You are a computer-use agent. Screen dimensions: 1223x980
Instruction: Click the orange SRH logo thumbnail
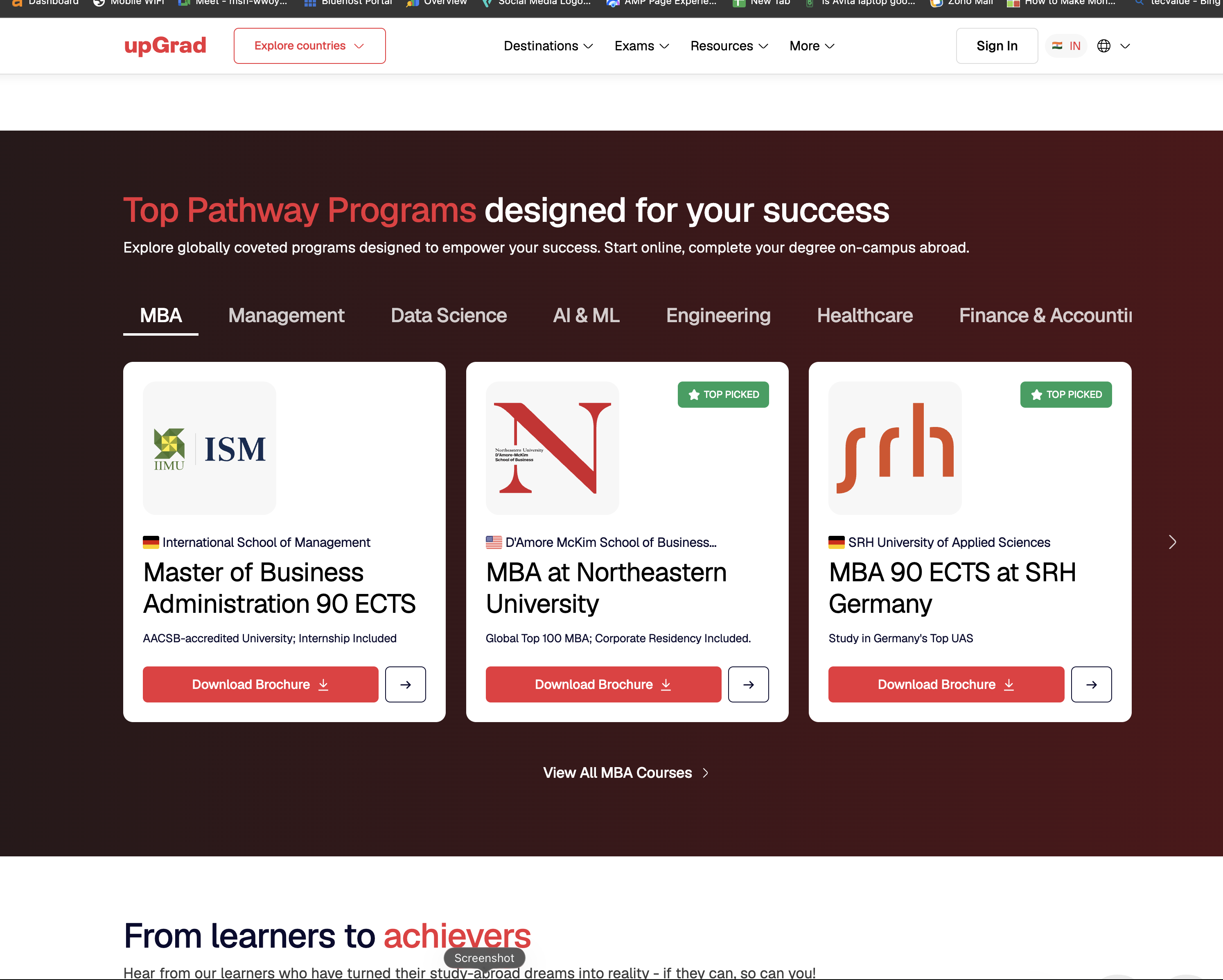[x=895, y=448]
